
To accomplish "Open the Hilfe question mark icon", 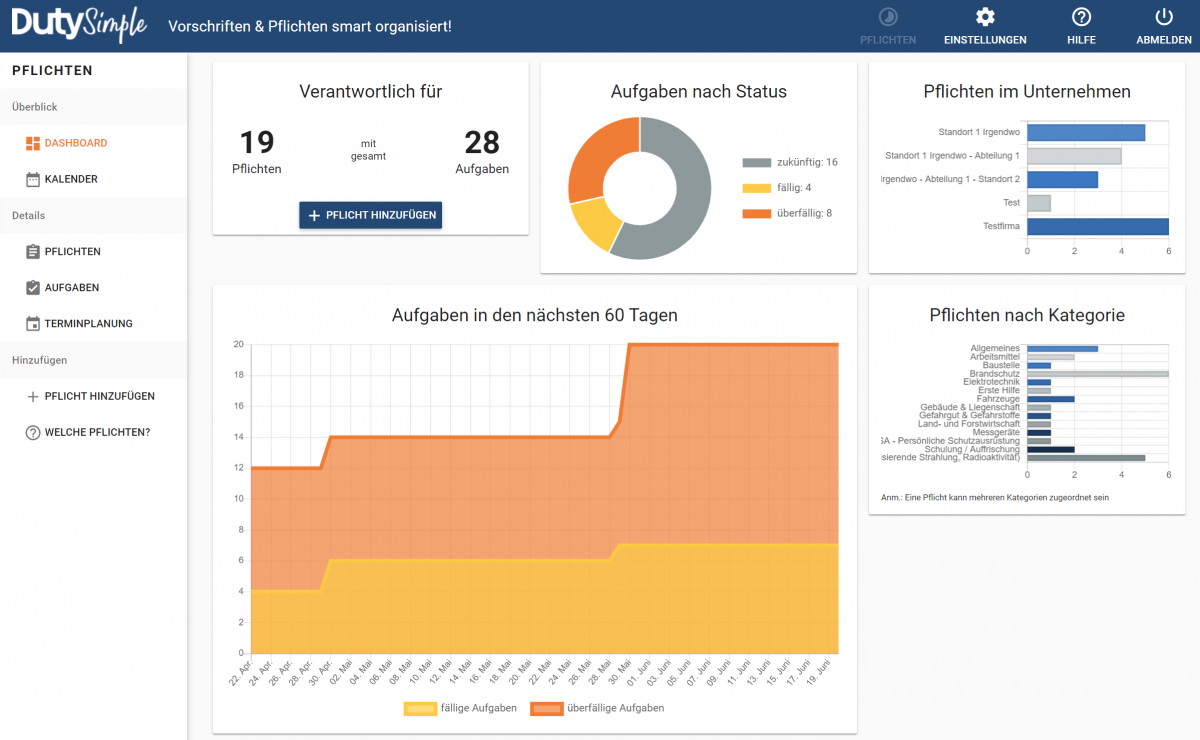I will pyautogui.click(x=1081, y=17).
